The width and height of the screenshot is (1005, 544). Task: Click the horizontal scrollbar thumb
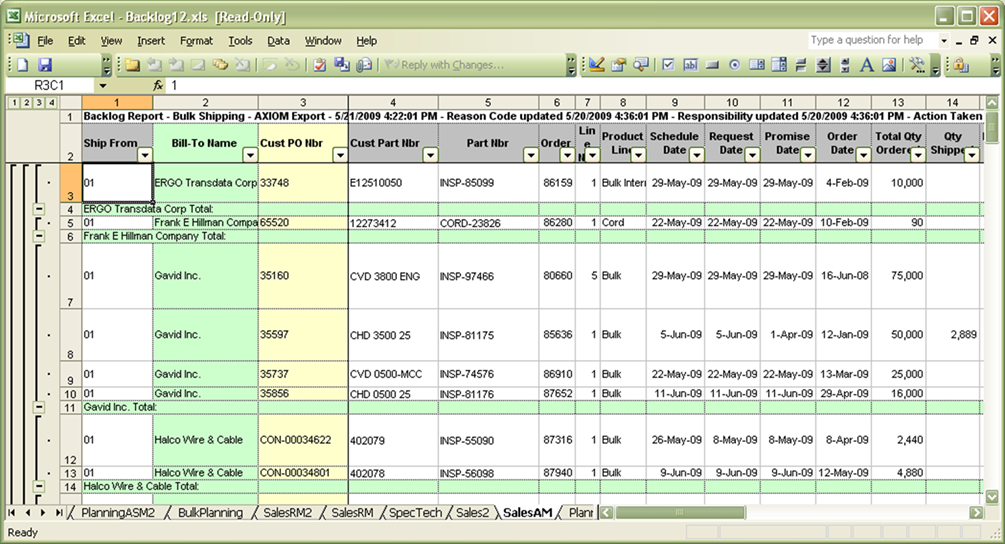click(x=680, y=513)
